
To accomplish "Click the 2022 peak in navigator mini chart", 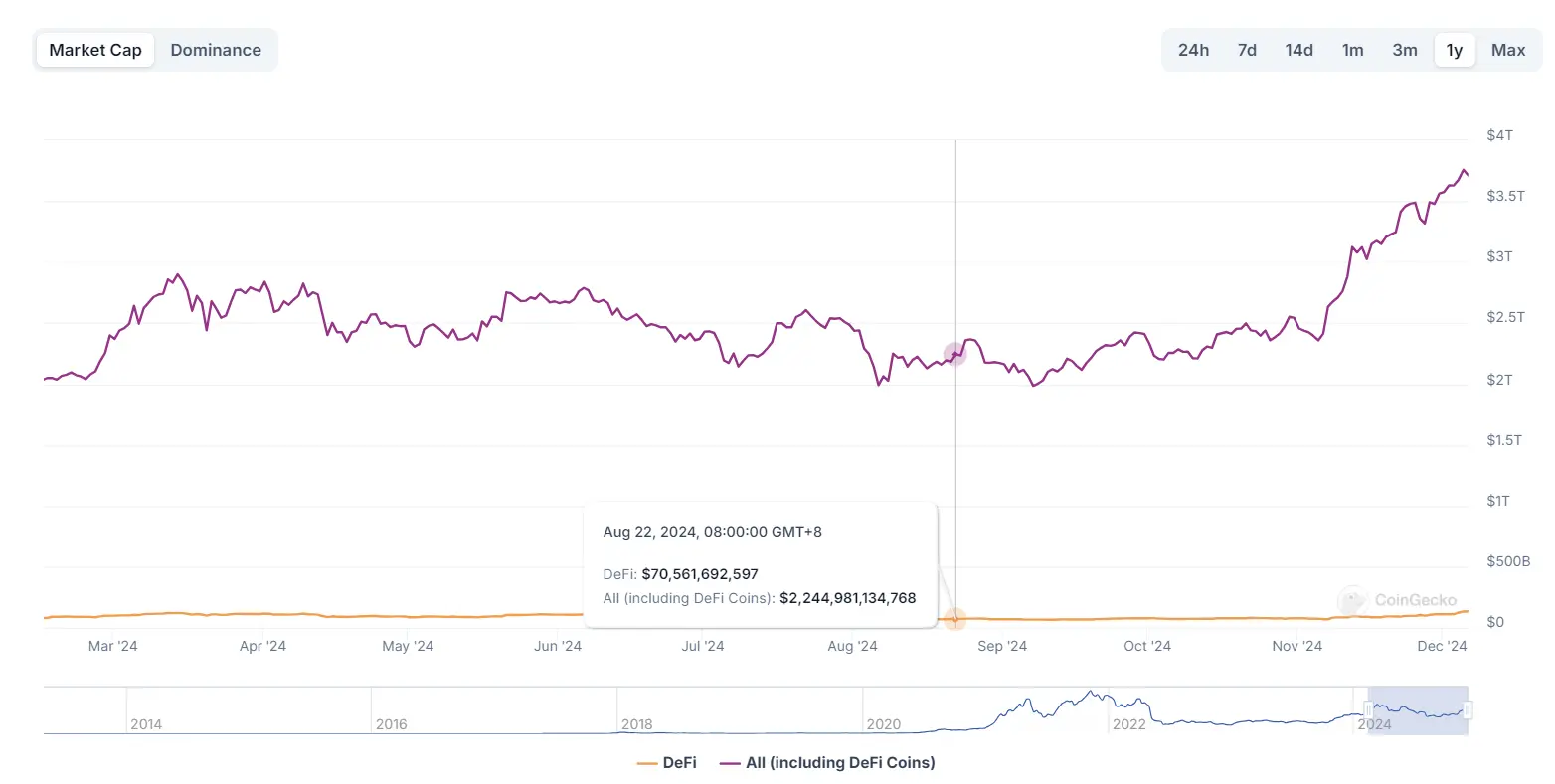I will (x=1091, y=693).
